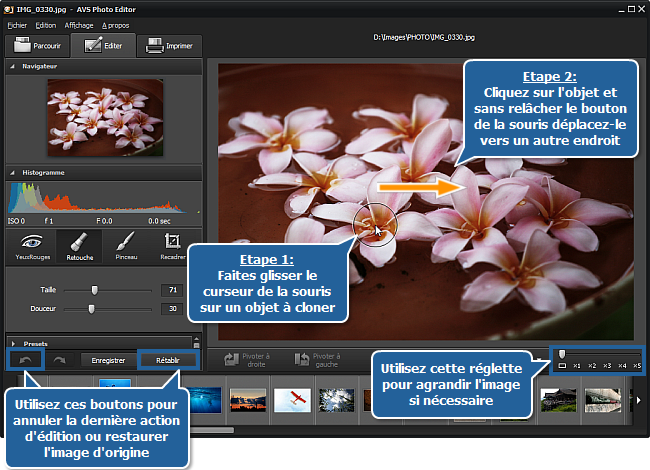
Task: Click the Douceur value input field
Action: [x=173, y=309]
